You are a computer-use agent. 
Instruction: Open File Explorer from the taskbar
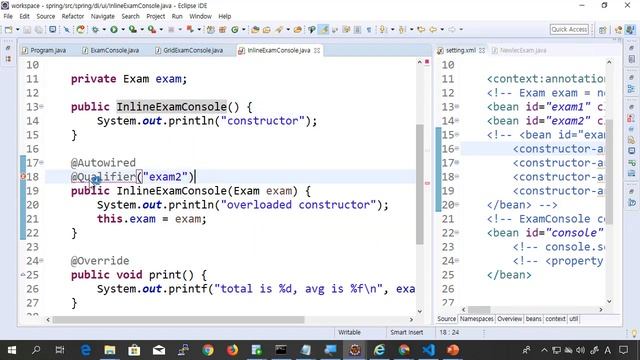tap(110, 350)
